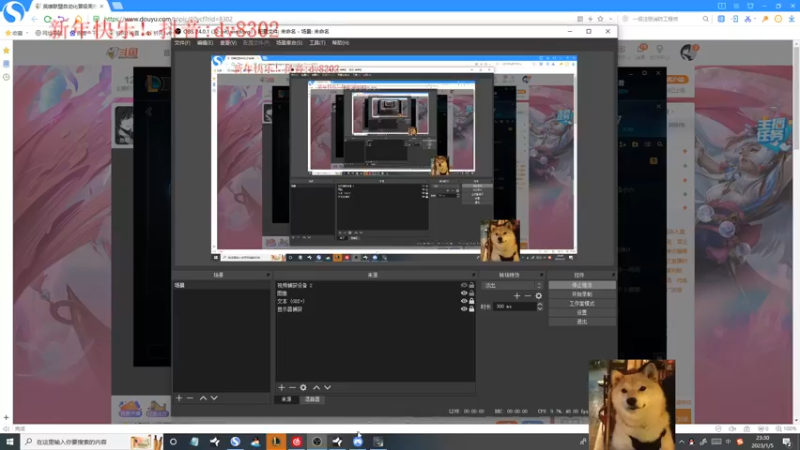This screenshot has height=450, width=800.
Task: Open source properties gear icon
Action: (x=303, y=387)
